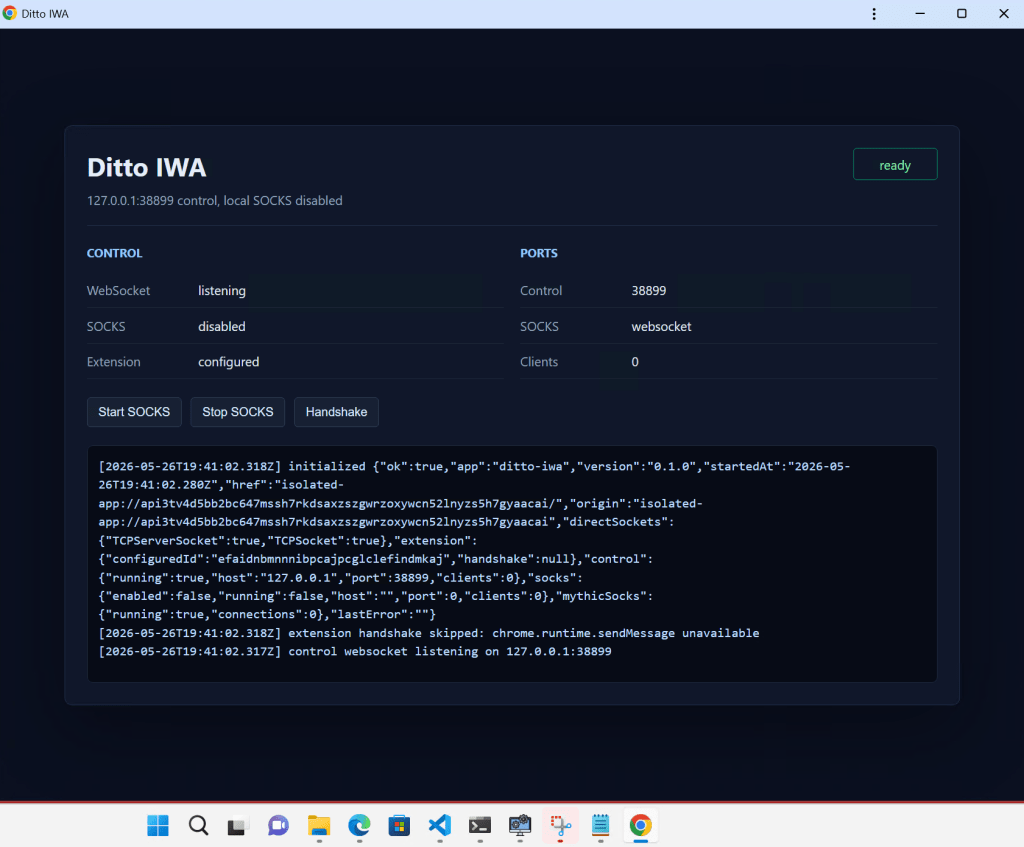Image resolution: width=1024 pixels, height=847 pixels.
Task: Open the monitor-with-gears taskbar app
Action: [520, 825]
